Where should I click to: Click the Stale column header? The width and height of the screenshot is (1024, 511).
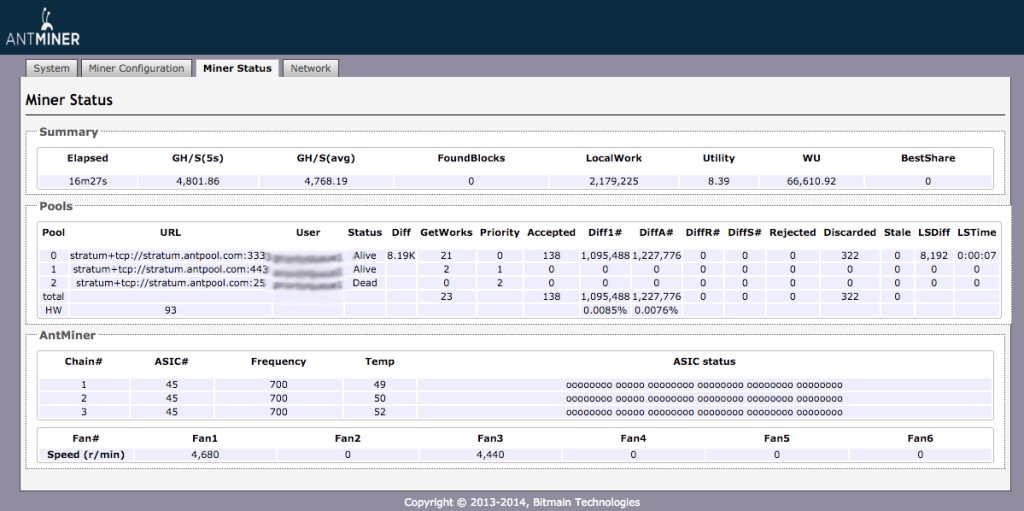[x=897, y=232]
